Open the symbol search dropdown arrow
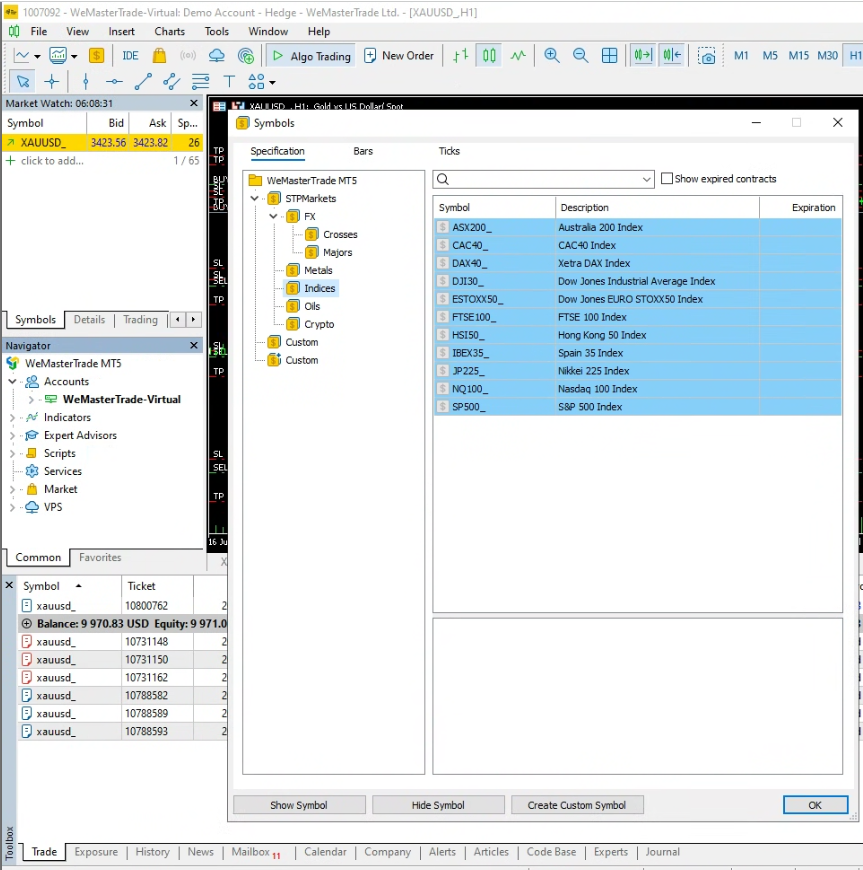 pos(646,179)
